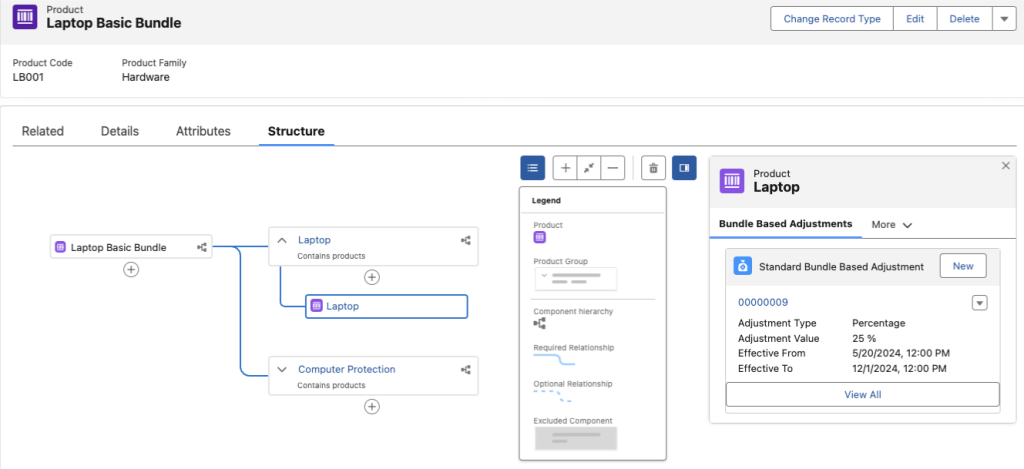Viewport: 1024px width, 469px height.
Task: Click hierarchy icon on Laptop group node
Action: tap(465, 240)
